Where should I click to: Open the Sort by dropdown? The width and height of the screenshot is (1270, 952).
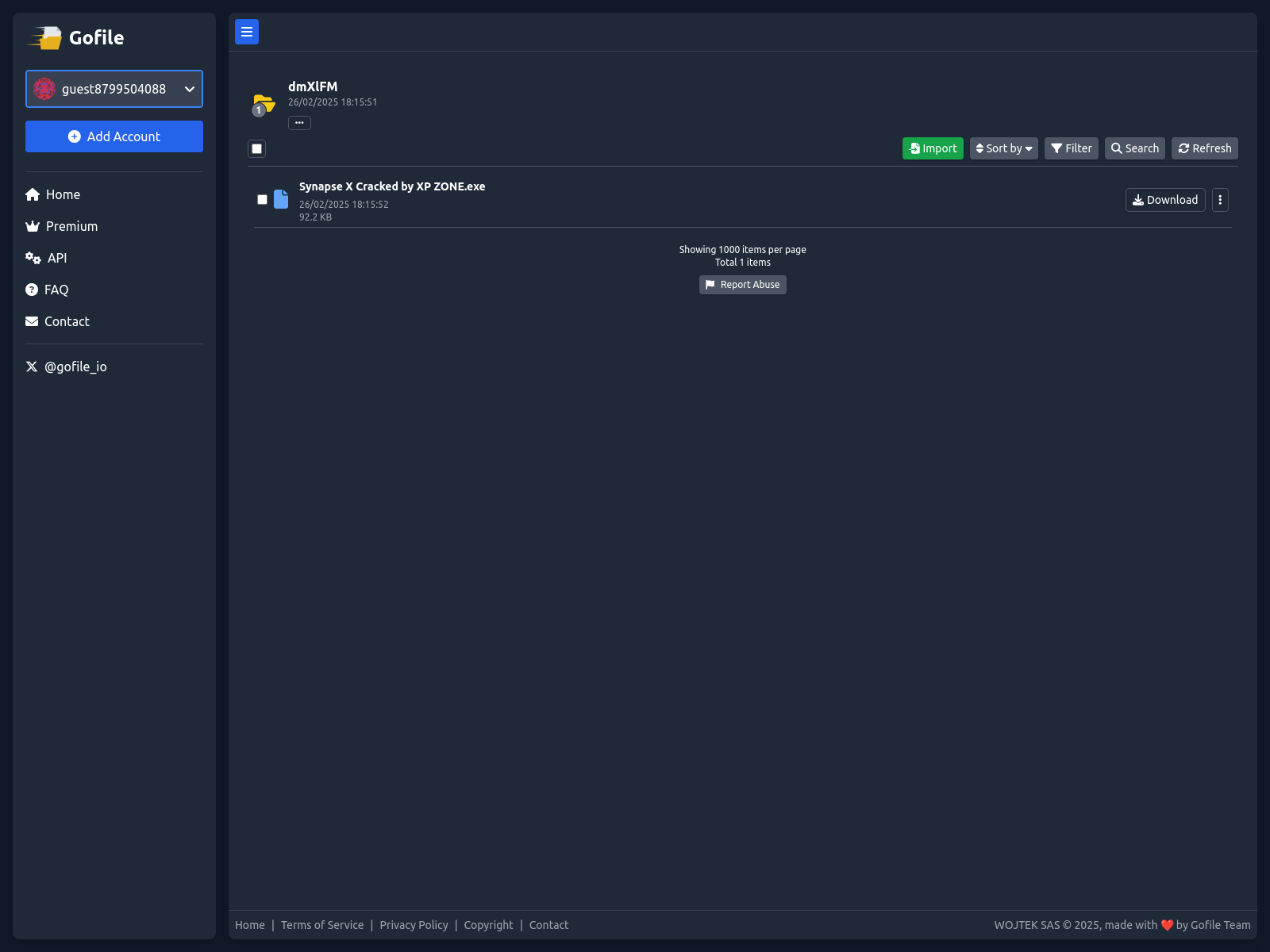pyautogui.click(x=1004, y=148)
